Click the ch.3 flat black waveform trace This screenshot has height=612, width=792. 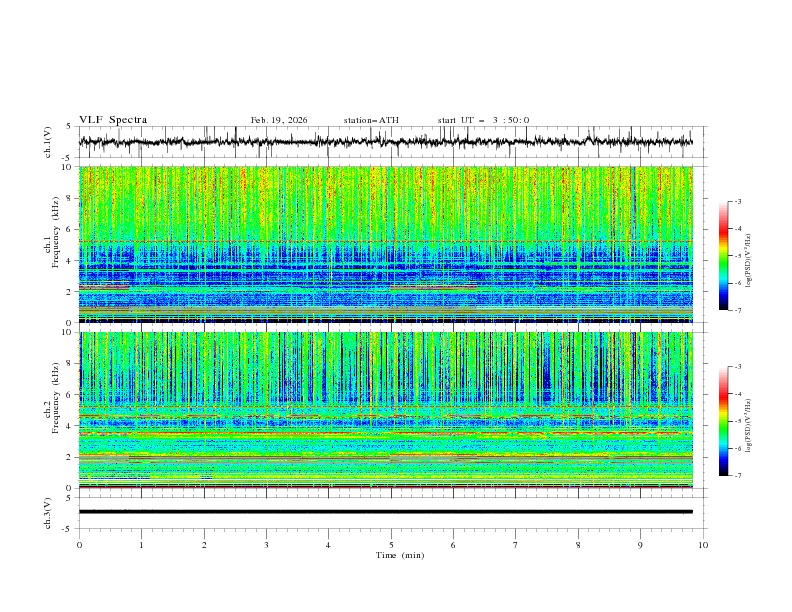pyautogui.click(x=390, y=511)
